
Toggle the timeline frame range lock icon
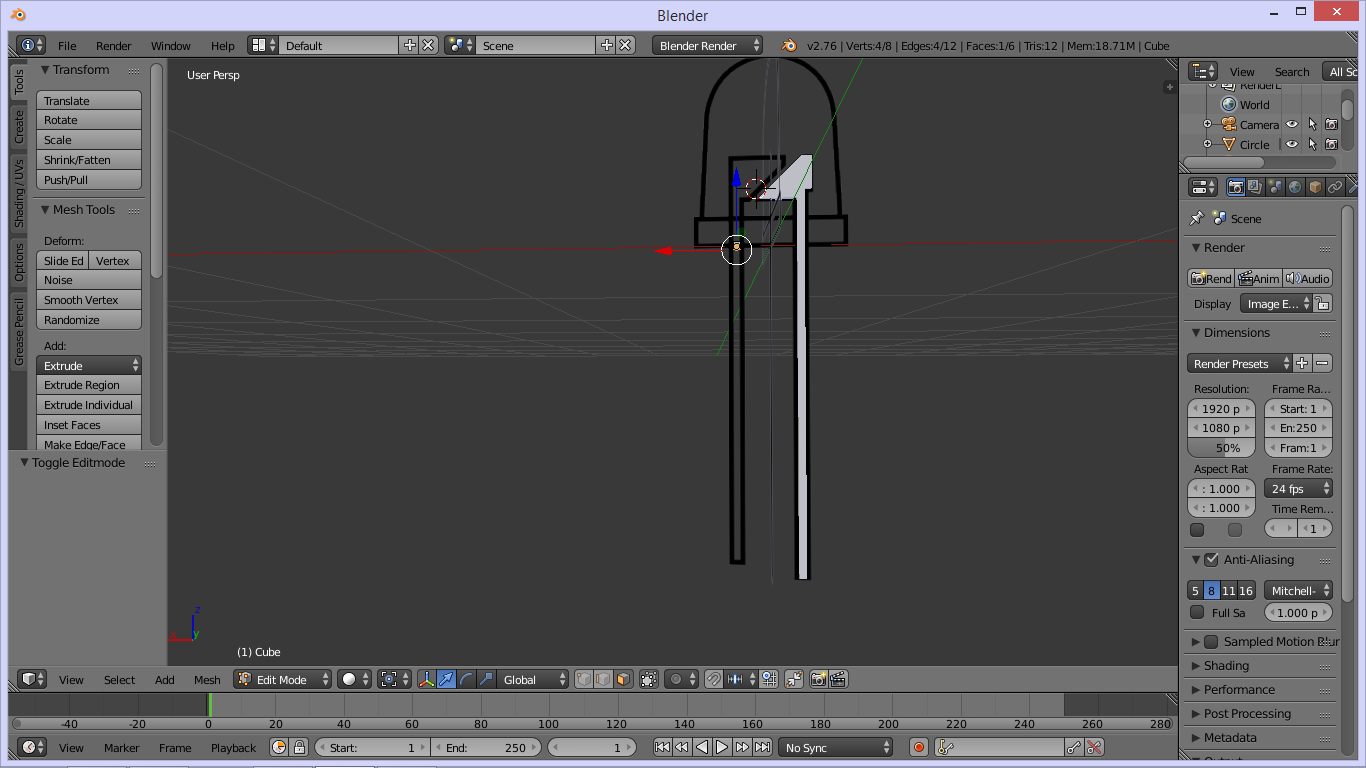(x=299, y=747)
